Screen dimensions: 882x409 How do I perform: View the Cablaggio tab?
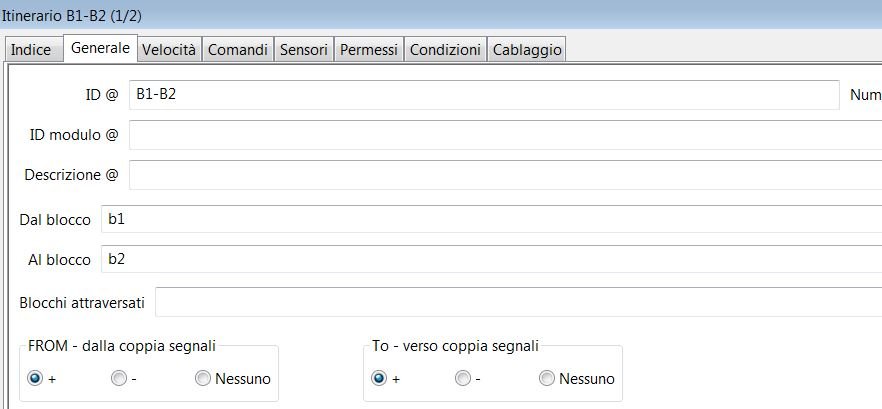[x=528, y=49]
